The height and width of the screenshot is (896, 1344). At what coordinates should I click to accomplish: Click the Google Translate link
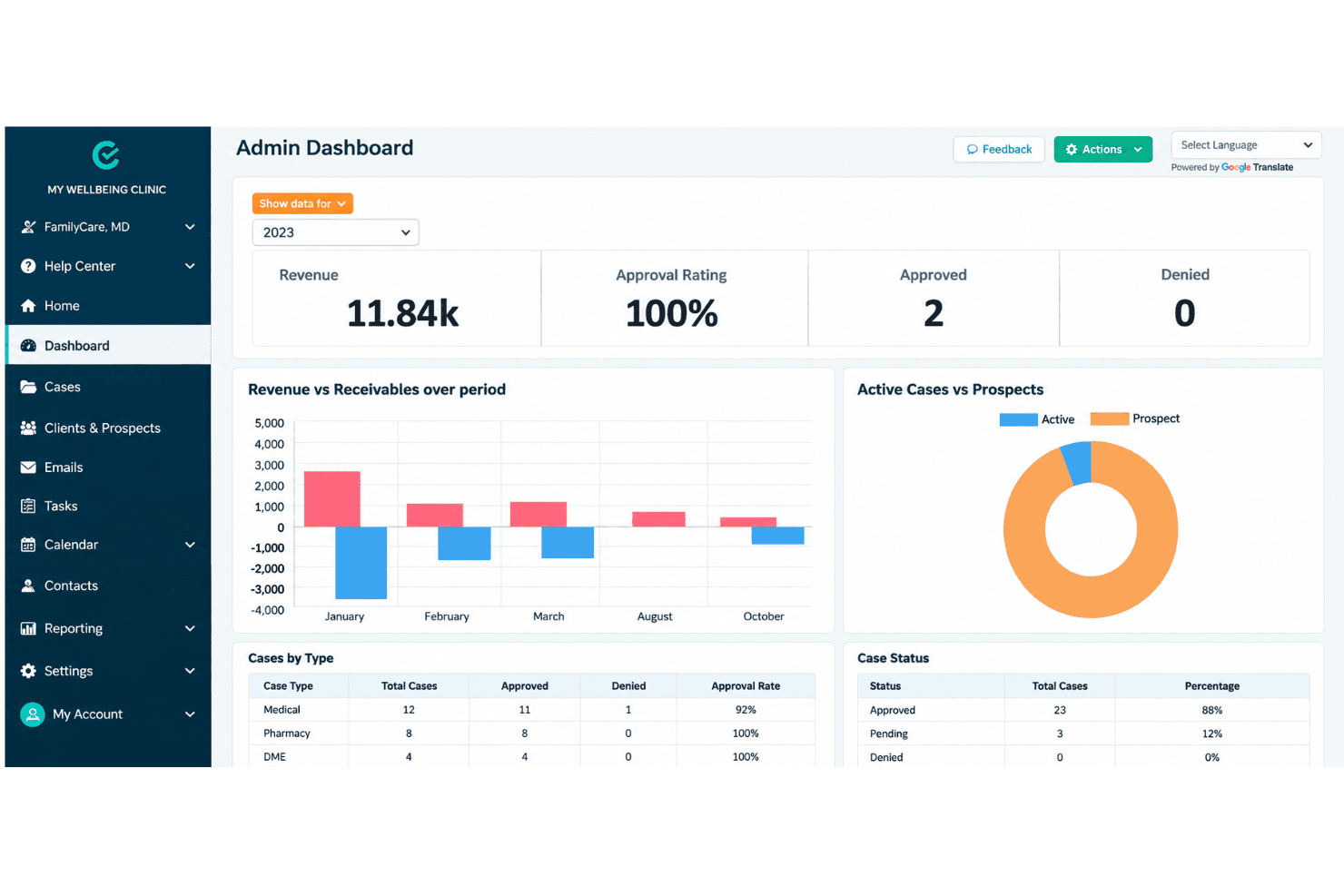click(x=1257, y=168)
